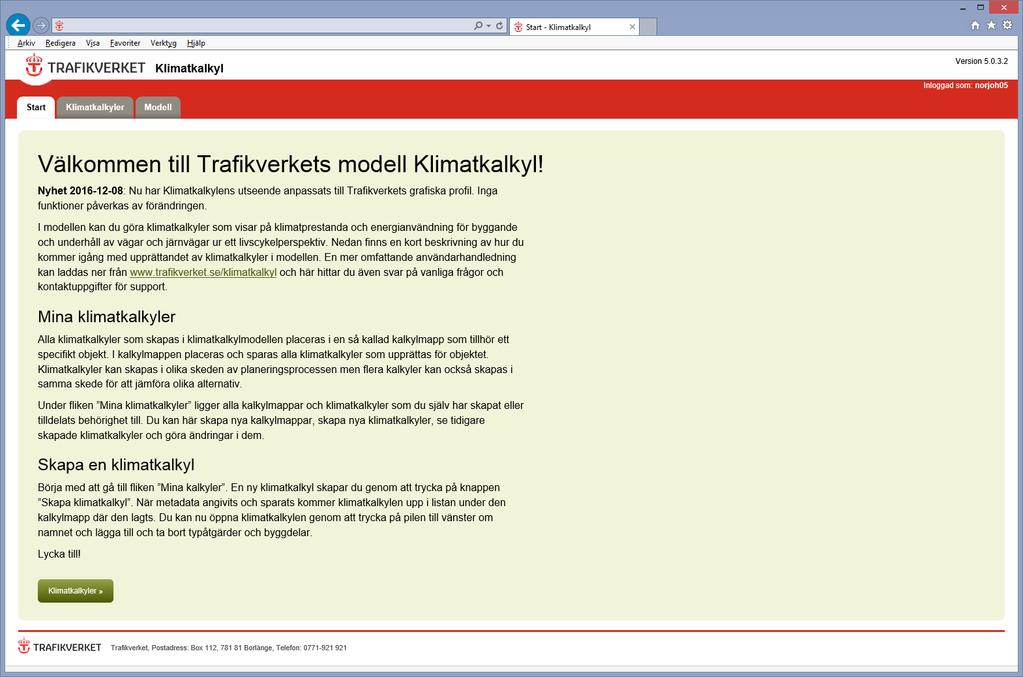Click the browser Home icon

point(975,25)
